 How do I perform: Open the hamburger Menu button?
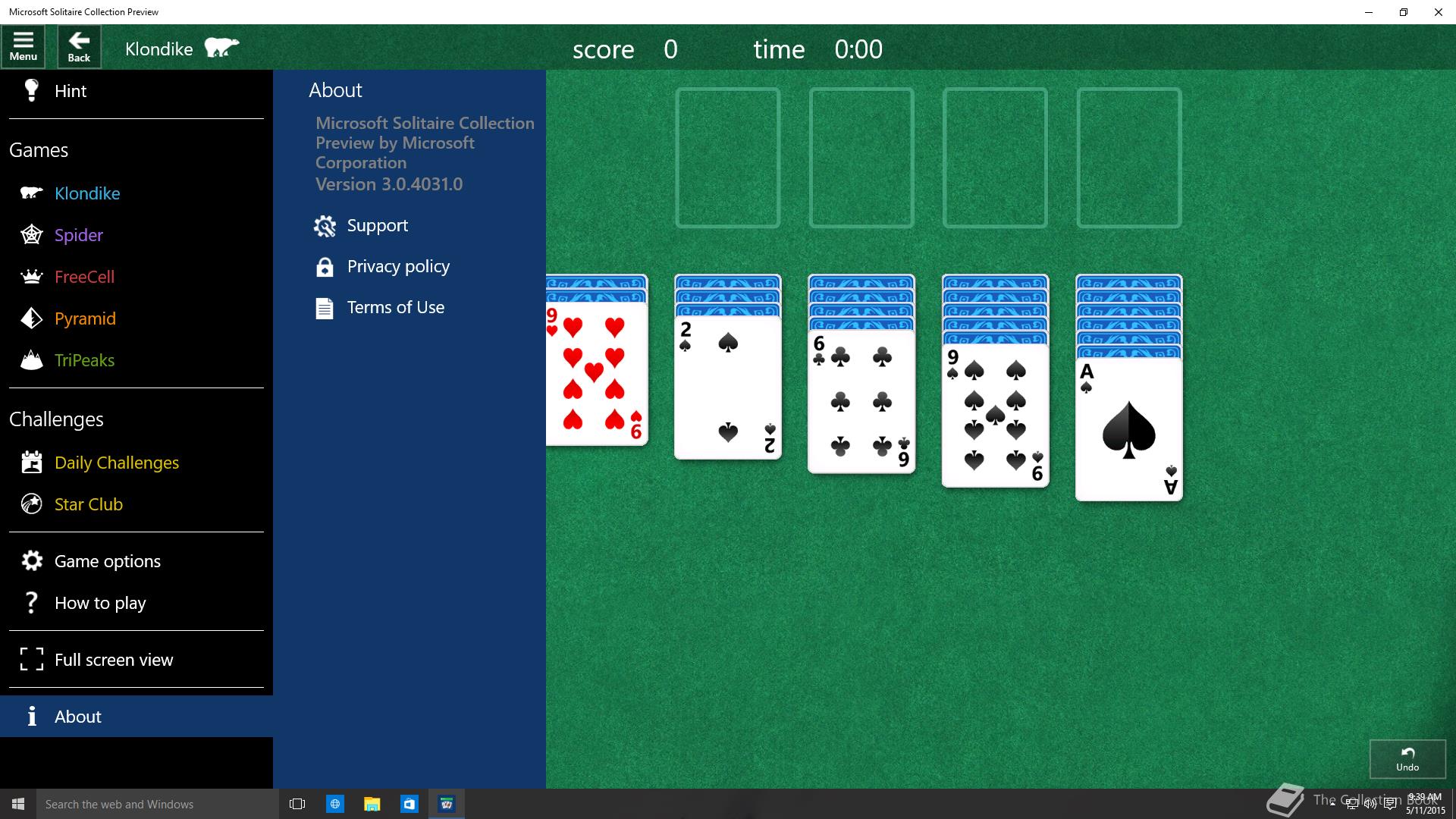pos(23,47)
